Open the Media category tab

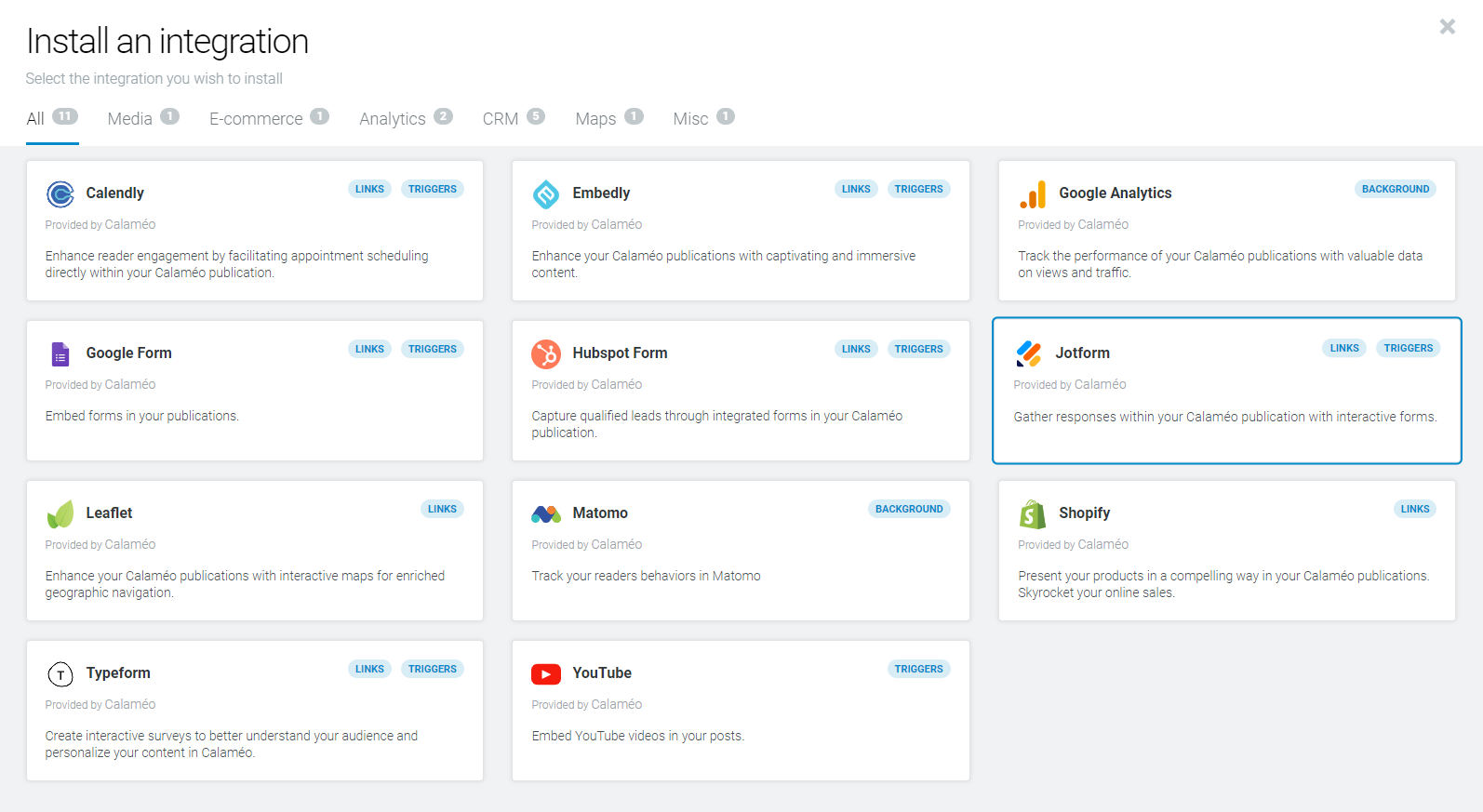(x=143, y=118)
